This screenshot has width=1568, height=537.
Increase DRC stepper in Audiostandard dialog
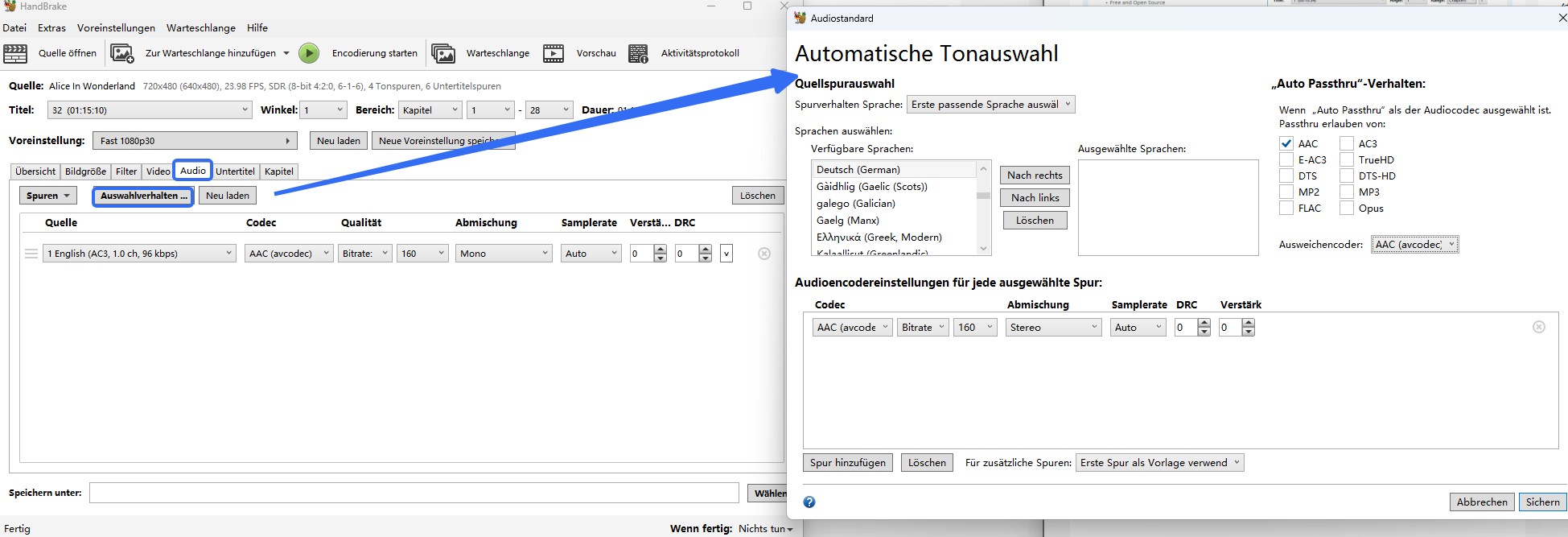click(x=1204, y=323)
